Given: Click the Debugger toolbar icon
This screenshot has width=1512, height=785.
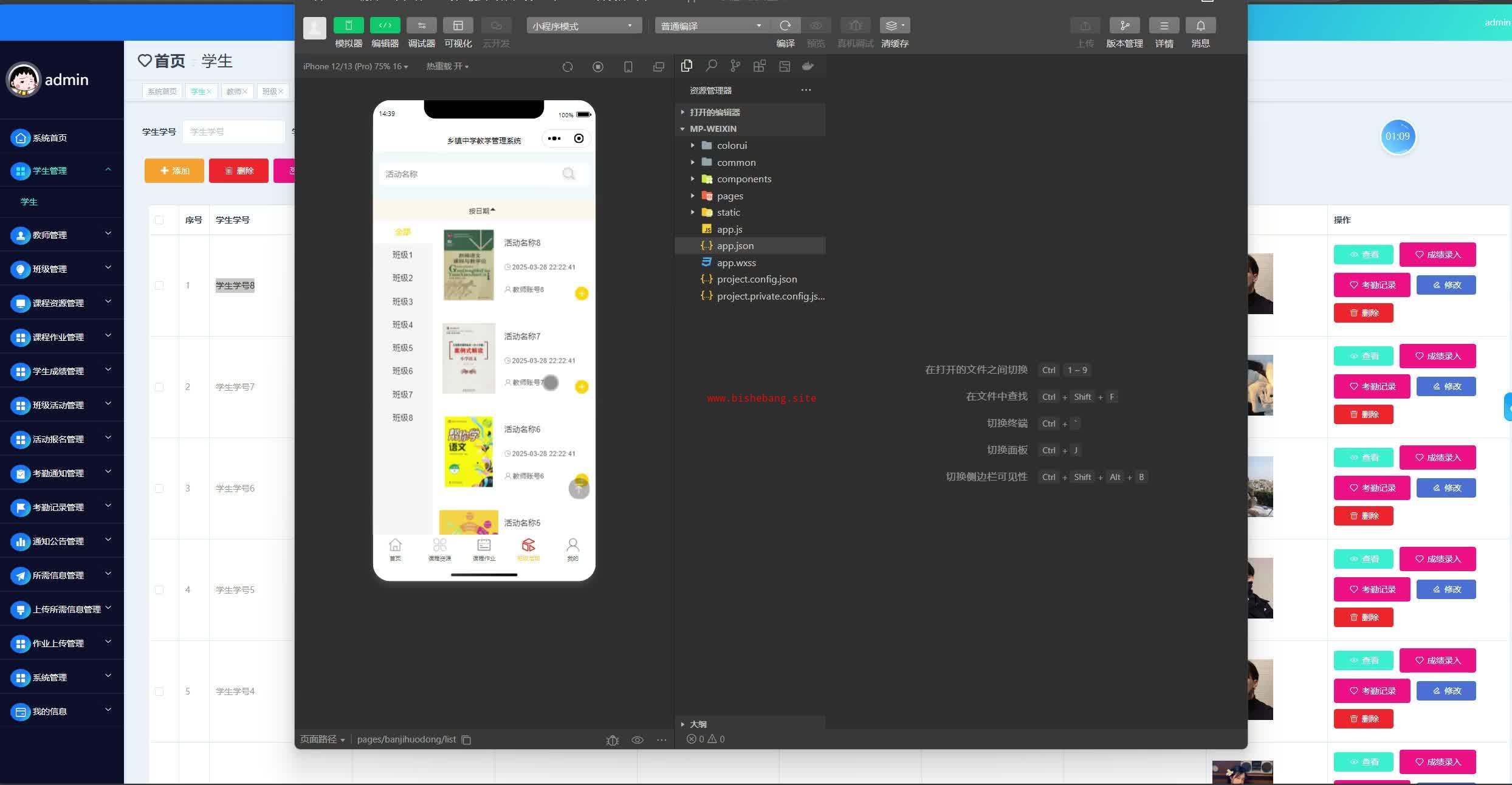Looking at the screenshot, I should click(421, 26).
